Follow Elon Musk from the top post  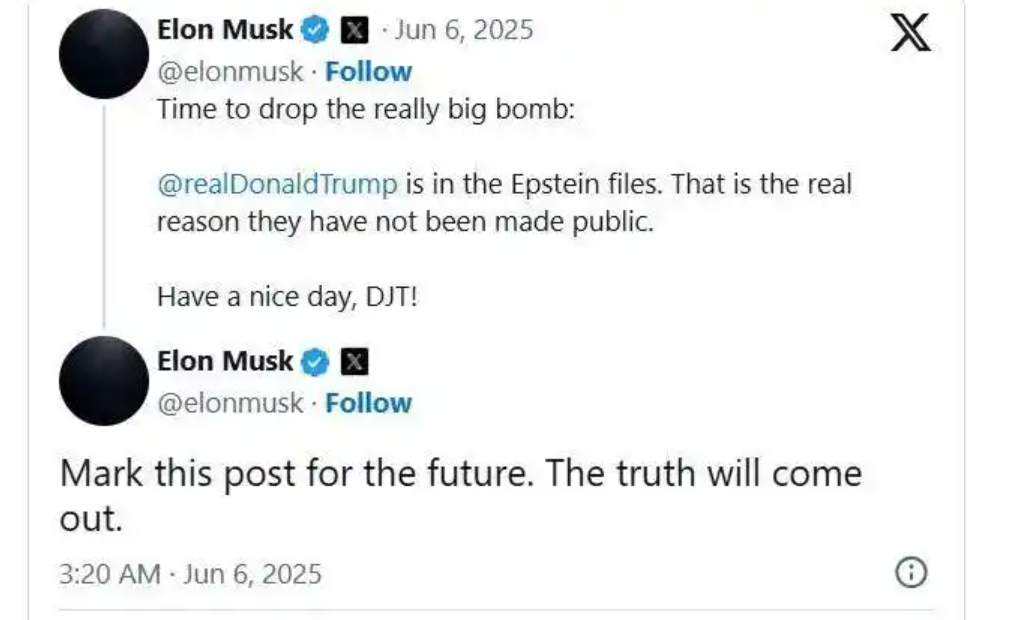[368, 72]
